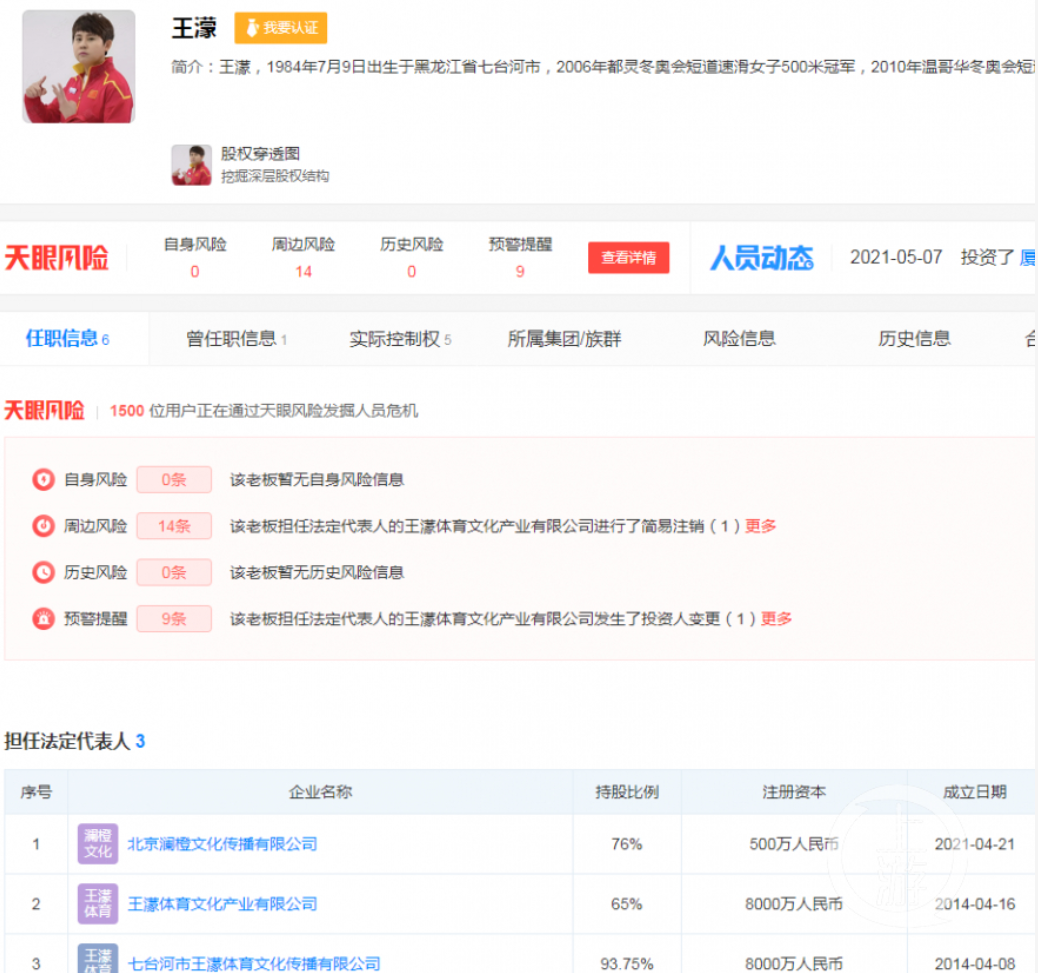Click the 成立日期 column header
The height and width of the screenshot is (973, 1038).
tap(974, 791)
